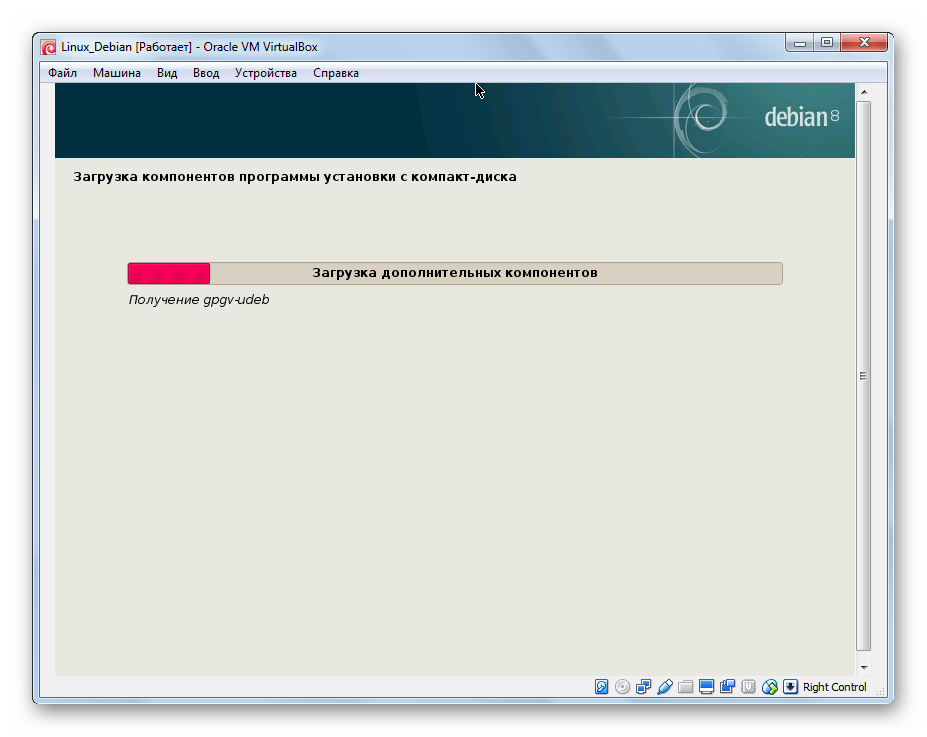
Task: Click the CPU virtualization chip icon
Action: [748, 687]
